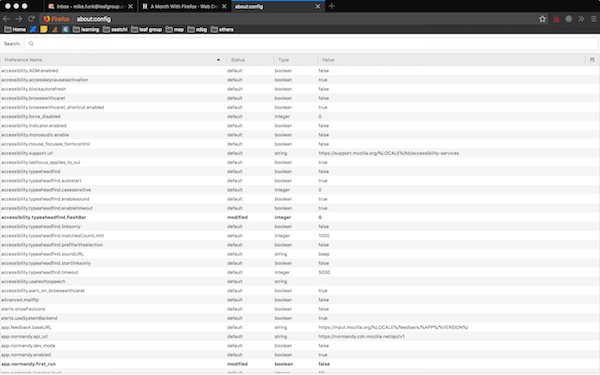The width and height of the screenshot is (600, 375).
Task: Open the orange bookmark icon
Action: pyautogui.click(x=55, y=29)
